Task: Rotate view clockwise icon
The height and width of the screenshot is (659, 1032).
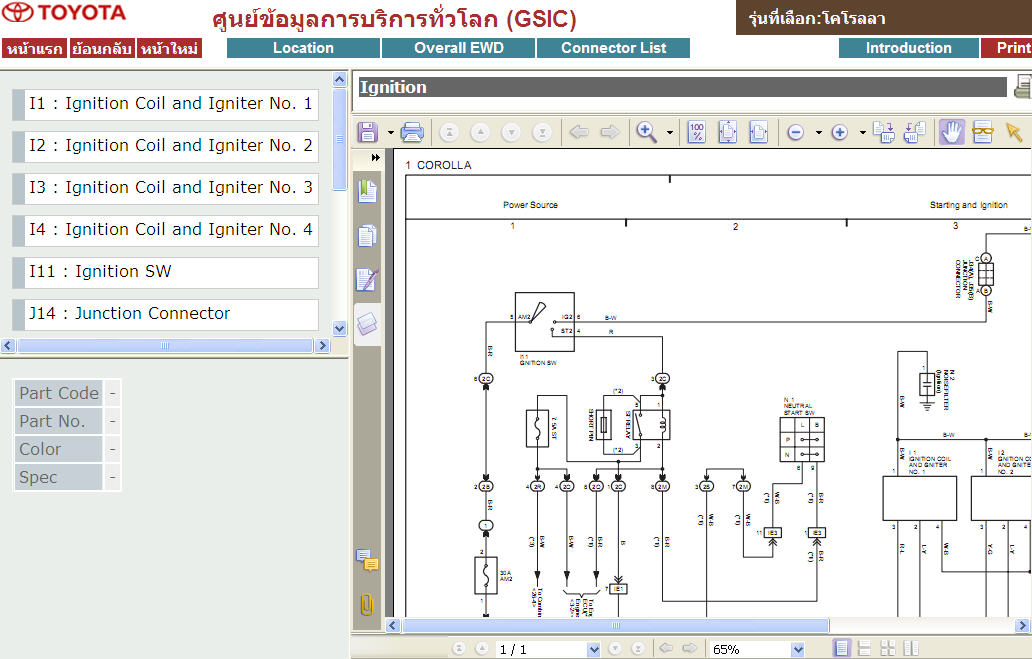Action: [883, 132]
